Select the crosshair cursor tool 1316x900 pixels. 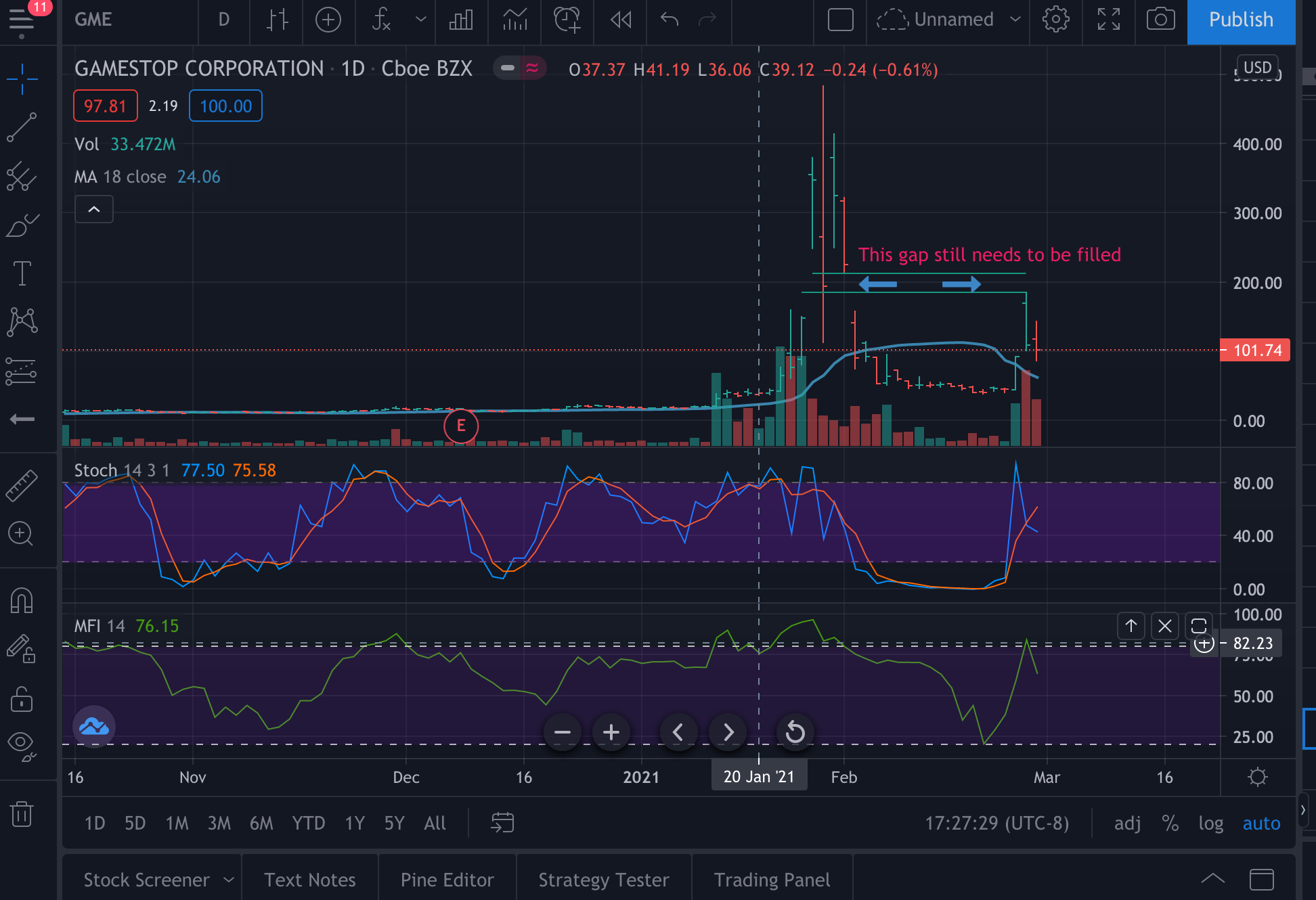22,79
